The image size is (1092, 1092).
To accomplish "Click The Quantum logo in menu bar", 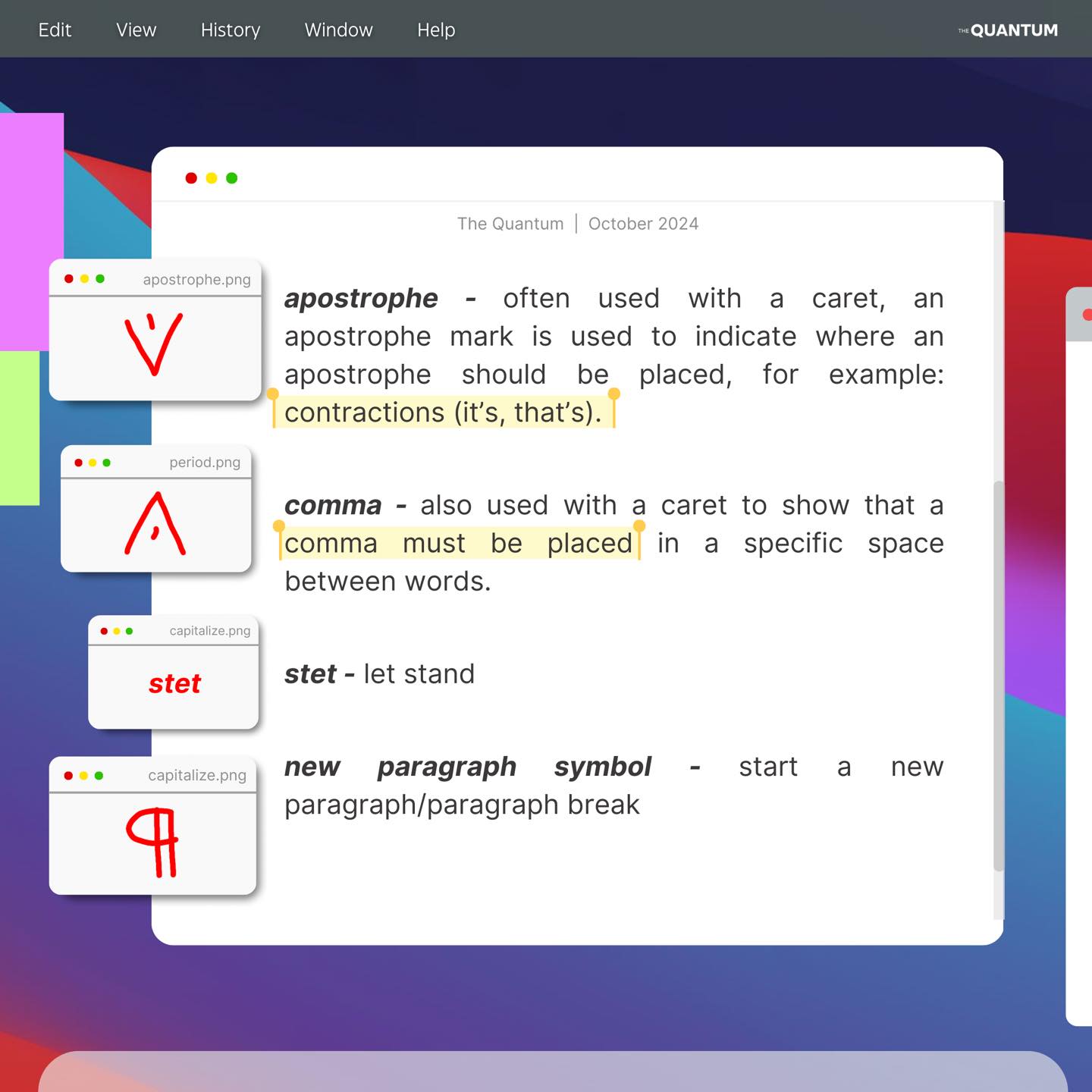I will click(1008, 30).
